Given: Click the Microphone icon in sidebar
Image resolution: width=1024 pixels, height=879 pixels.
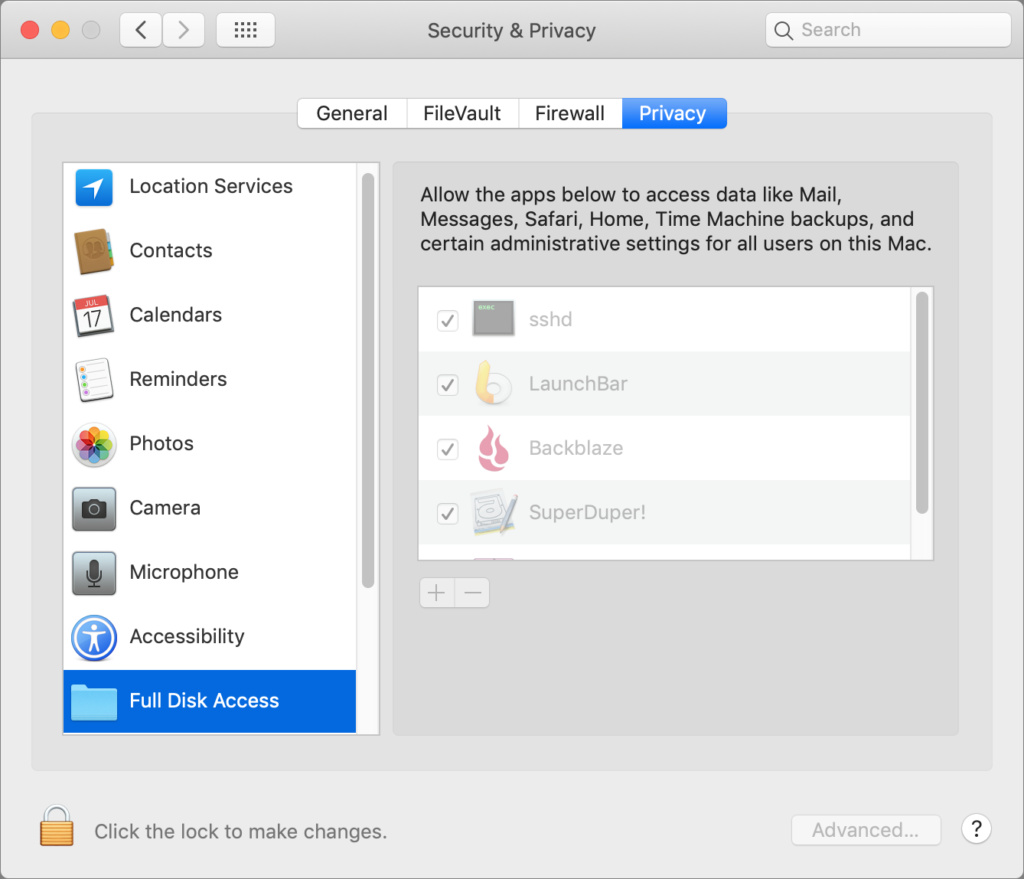Looking at the screenshot, I should point(93,573).
